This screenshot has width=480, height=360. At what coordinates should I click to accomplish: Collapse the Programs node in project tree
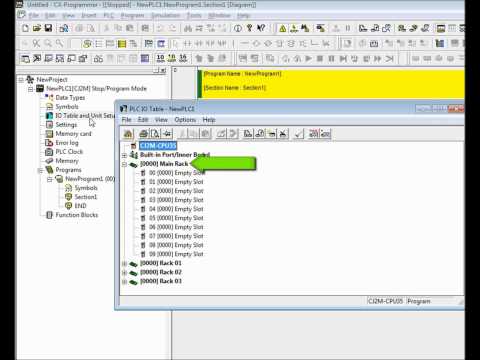tap(40, 170)
